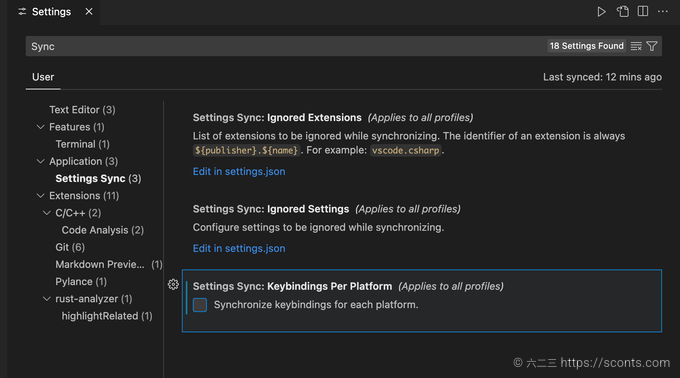Viewport: 680px width, 378px height.
Task: Click the vscode.csharp code example
Action: [x=405, y=150]
